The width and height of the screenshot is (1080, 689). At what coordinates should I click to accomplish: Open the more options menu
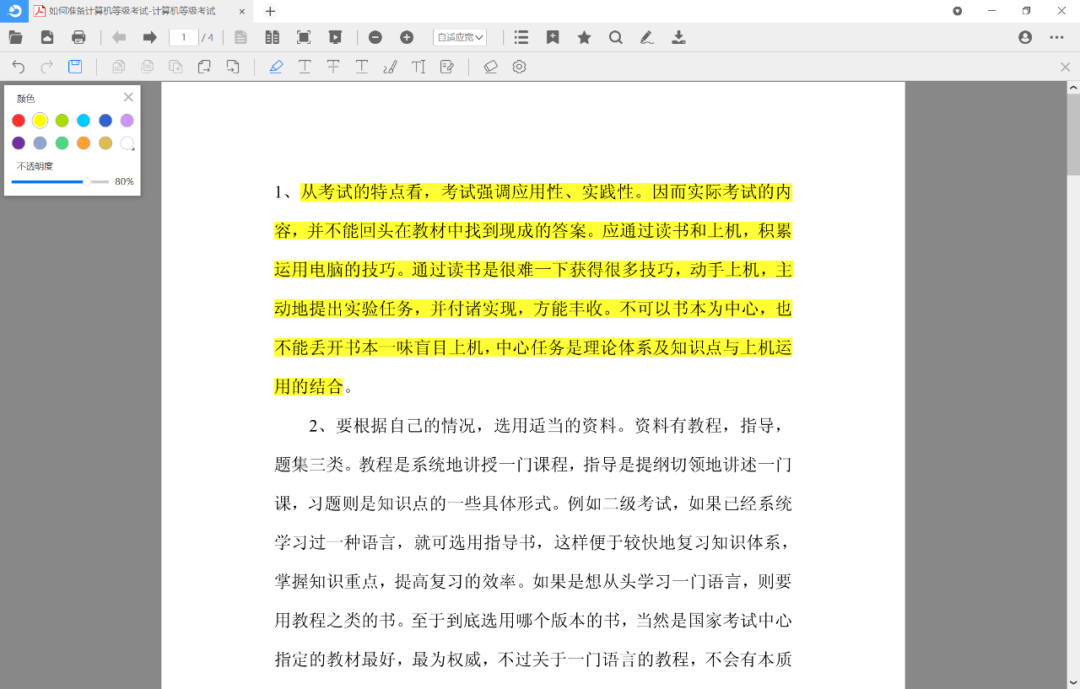point(1056,37)
